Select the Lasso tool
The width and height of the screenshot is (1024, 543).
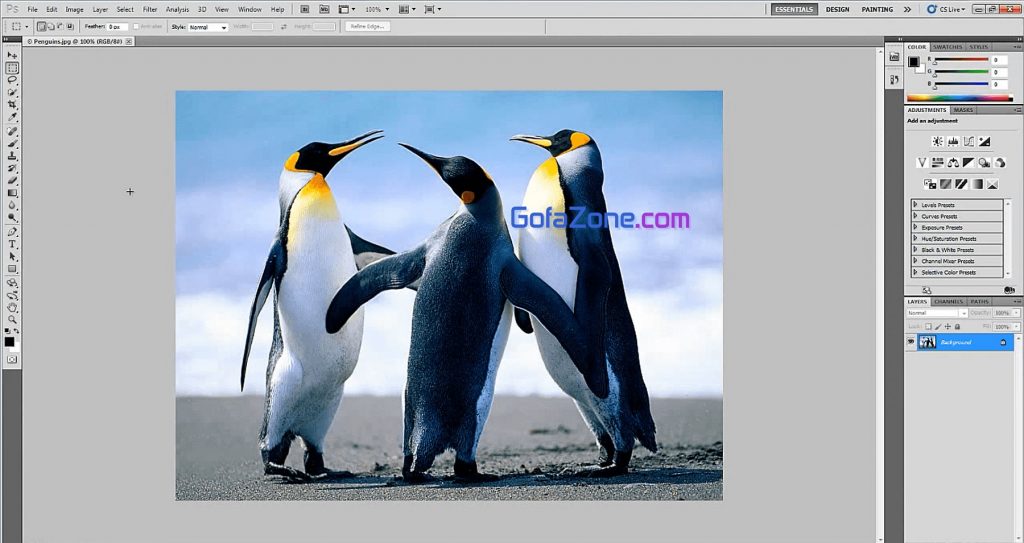[12, 80]
